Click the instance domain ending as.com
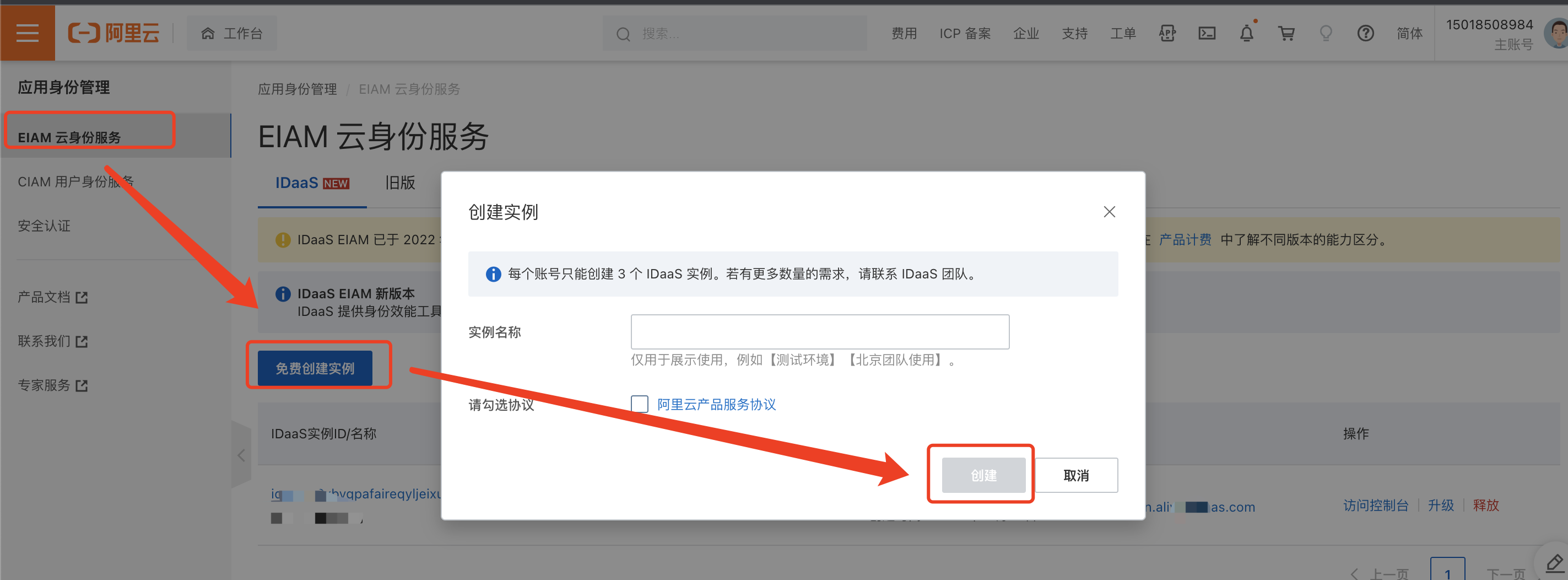The width and height of the screenshot is (1568, 580). (x=1201, y=507)
